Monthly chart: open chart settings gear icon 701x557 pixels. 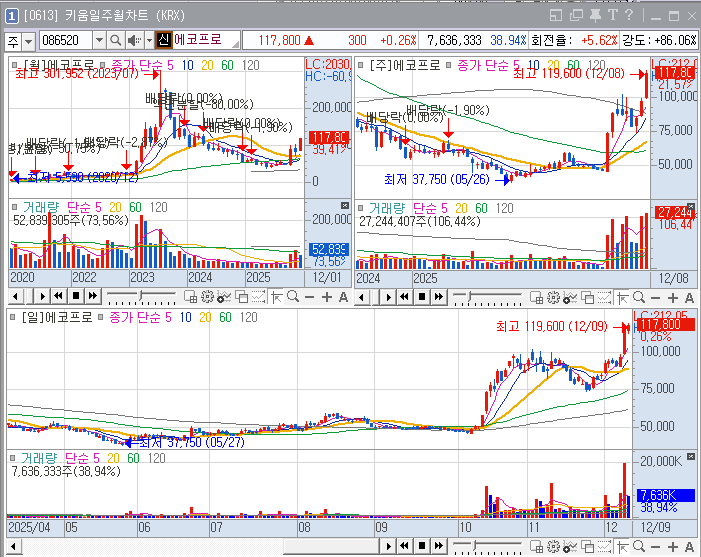click(x=207, y=297)
